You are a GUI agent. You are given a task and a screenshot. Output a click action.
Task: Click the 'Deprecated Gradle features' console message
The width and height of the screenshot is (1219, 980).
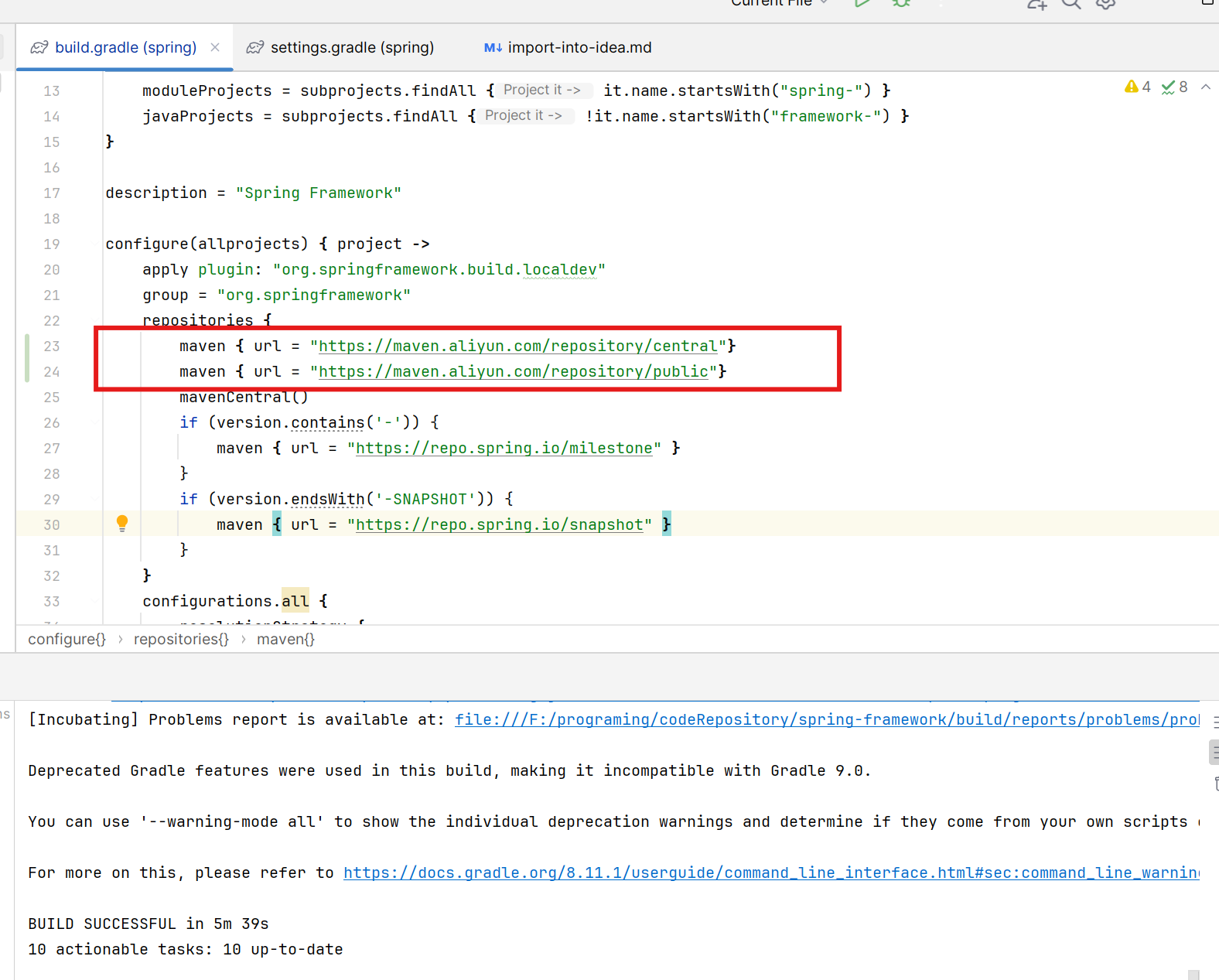coord(449,770)
